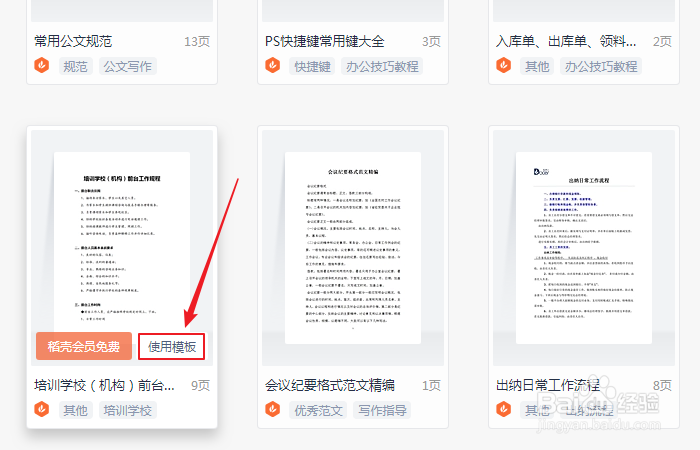Open the 会议纪要格式范文精编 document thumbnail
Screen dimensions: 700x450
tap(353, 248)
